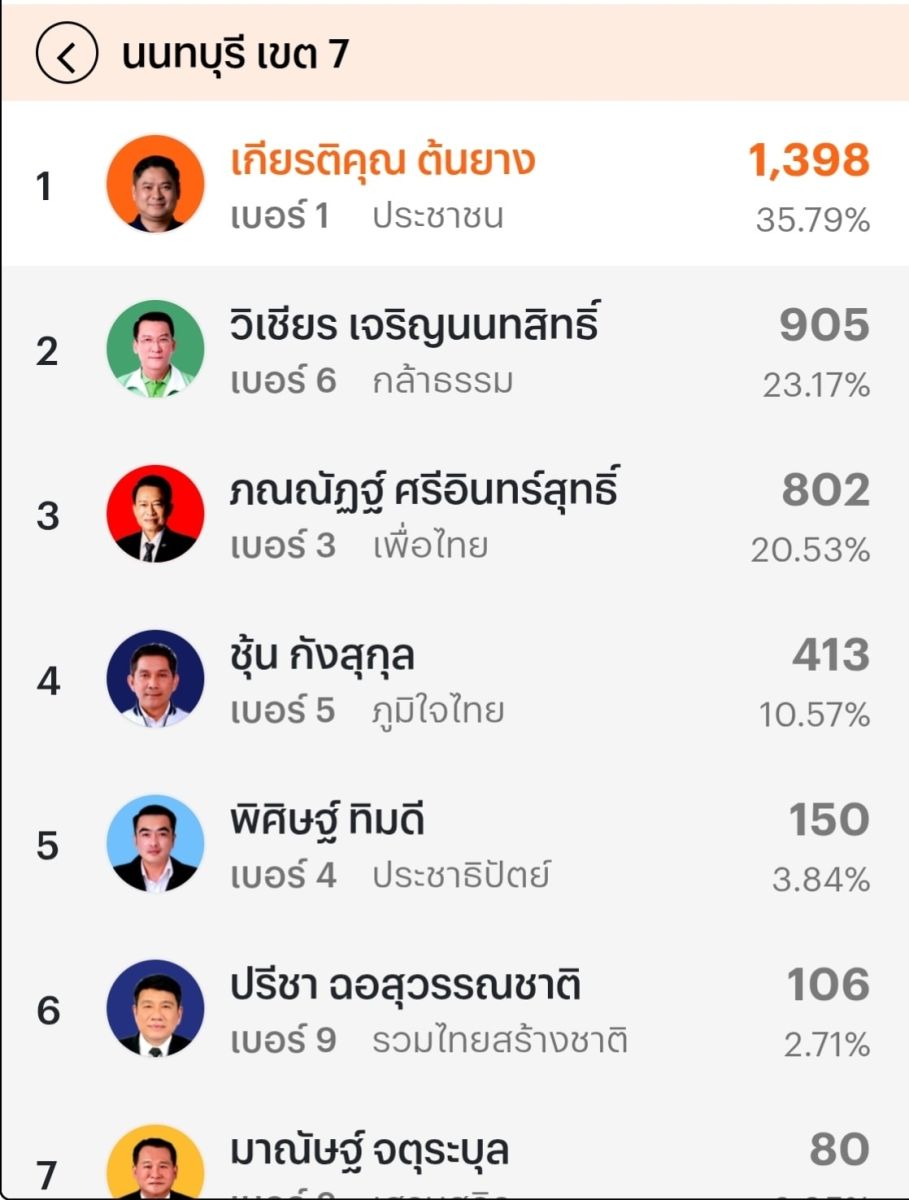The image size is (909, 1200).
Task: Tap พิศิษฐ์ ทิมดี's light blue avatar
Action: coord(155,844)
